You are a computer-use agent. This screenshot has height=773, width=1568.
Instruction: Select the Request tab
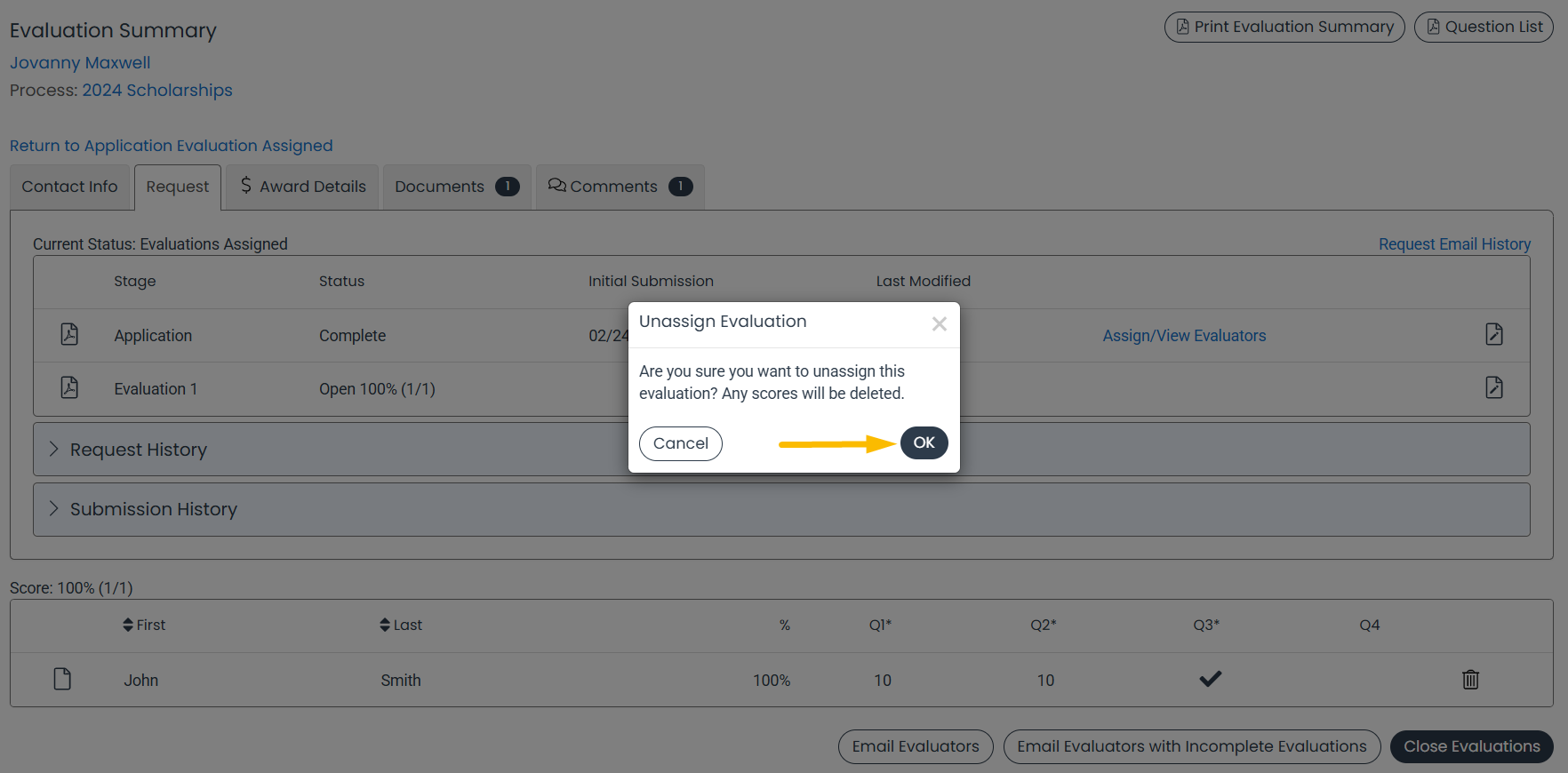[178, 187]
